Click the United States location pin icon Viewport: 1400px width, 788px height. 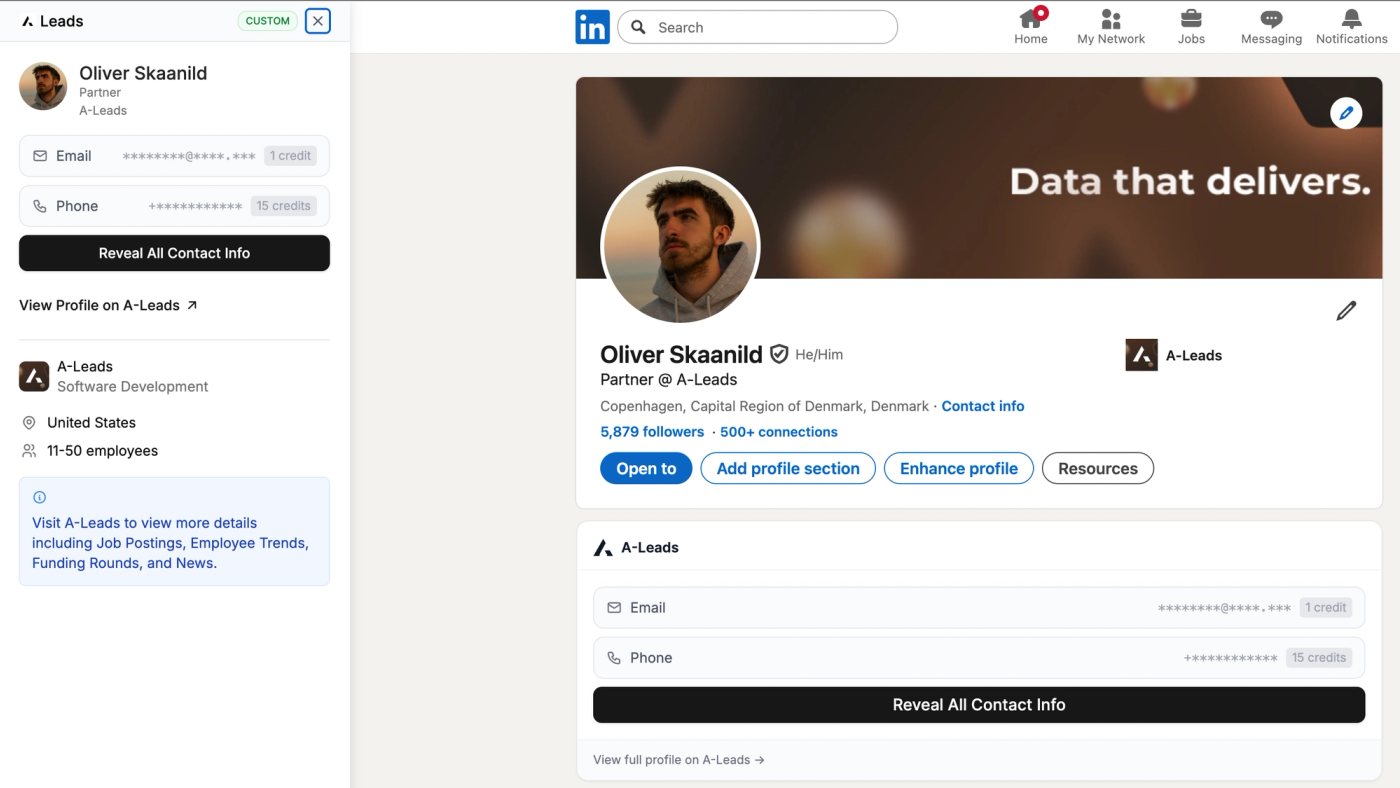(29, 423)
